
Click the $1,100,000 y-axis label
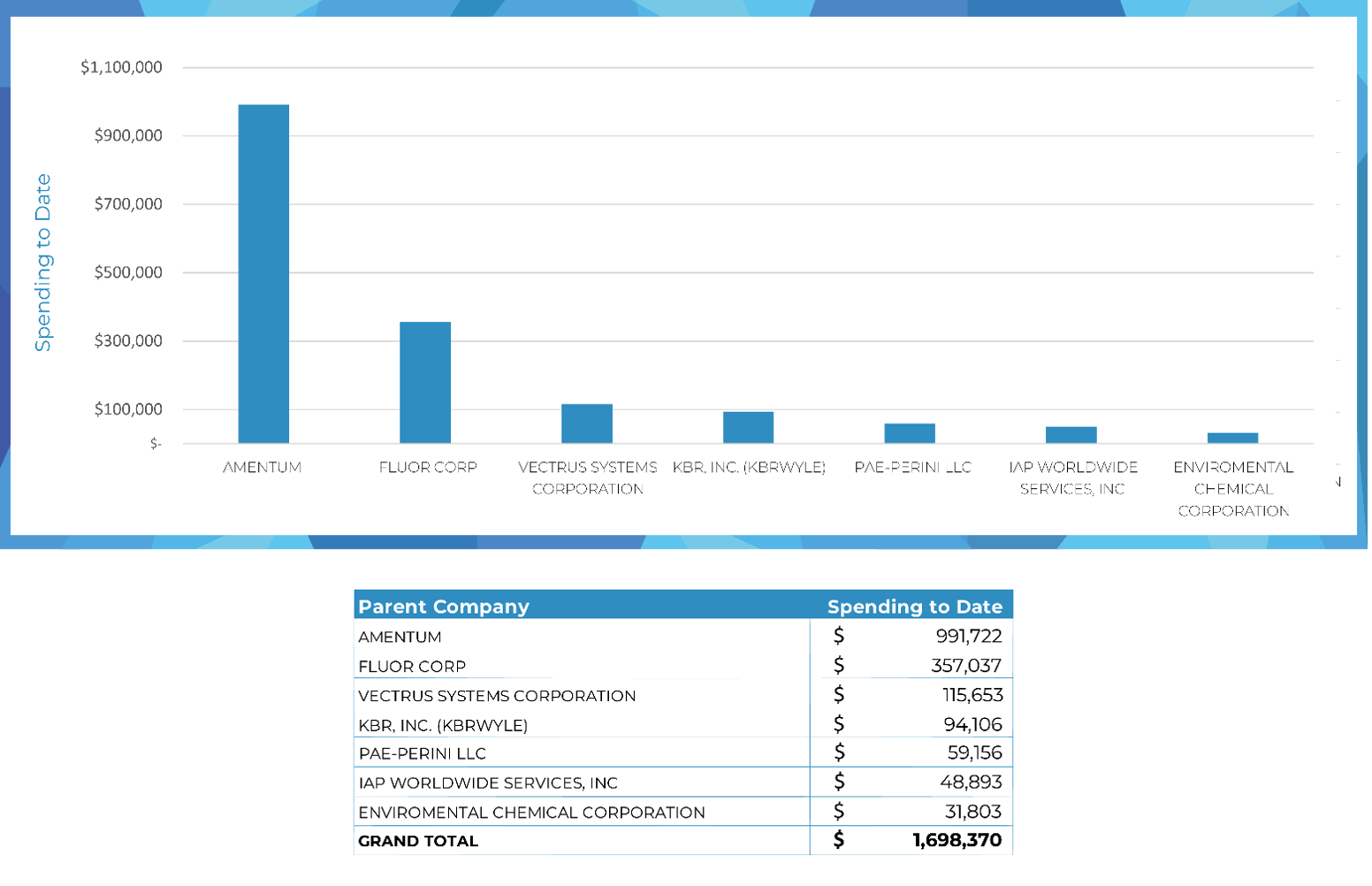point(121,67)
